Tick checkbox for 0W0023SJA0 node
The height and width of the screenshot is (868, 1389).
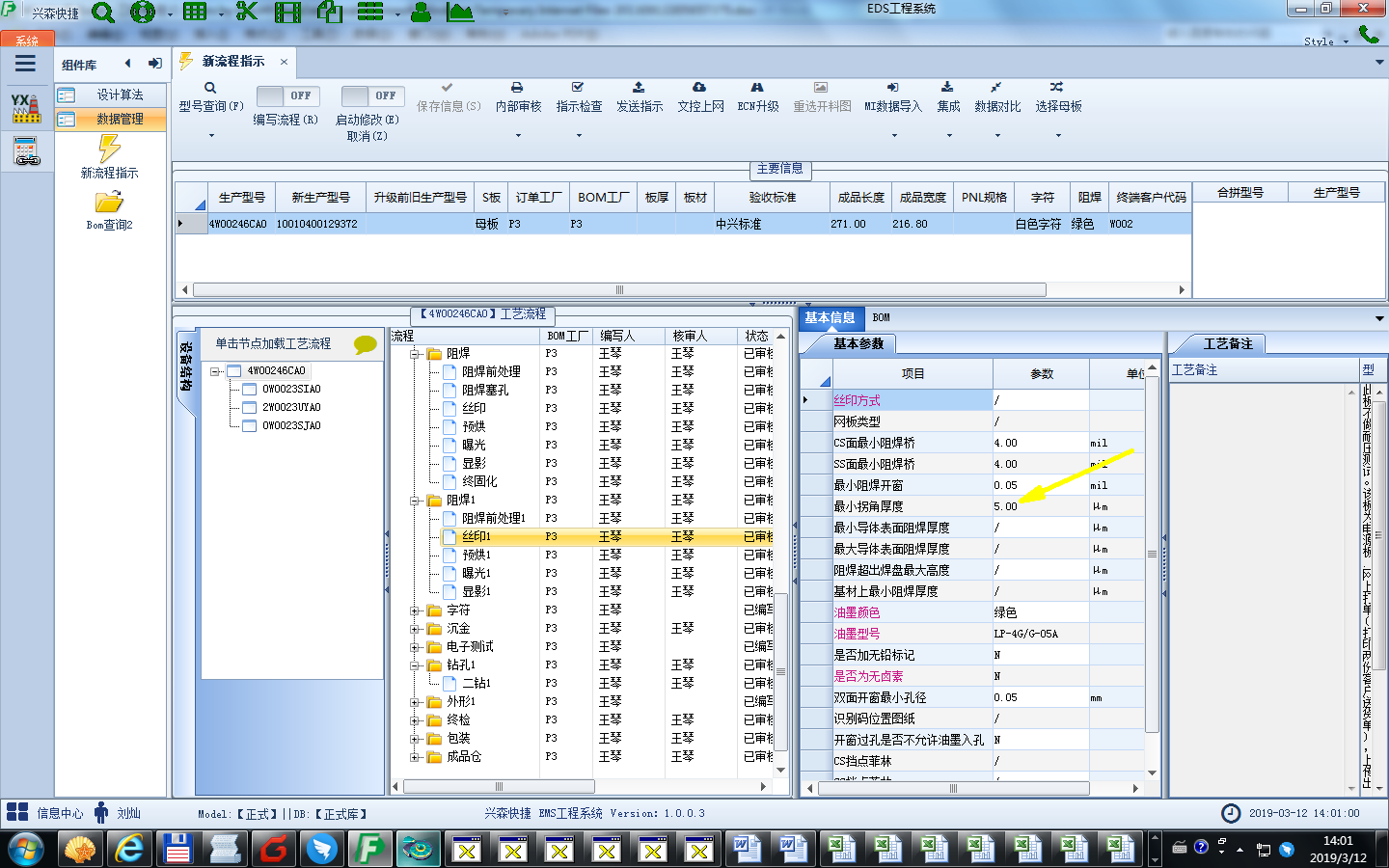point(249,426)
